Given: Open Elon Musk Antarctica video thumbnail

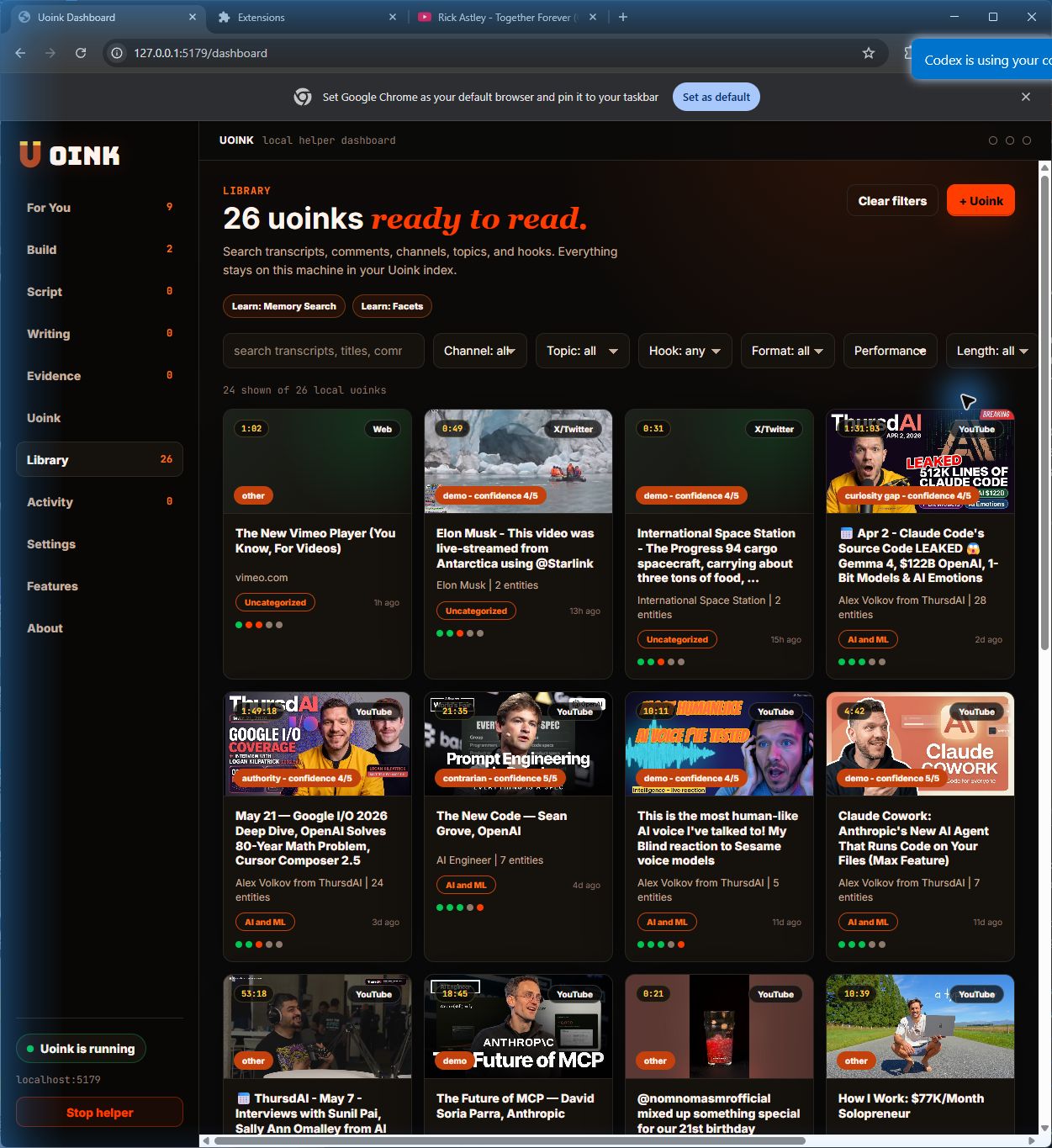Looking at the screenshot, I should pos(518,461).
